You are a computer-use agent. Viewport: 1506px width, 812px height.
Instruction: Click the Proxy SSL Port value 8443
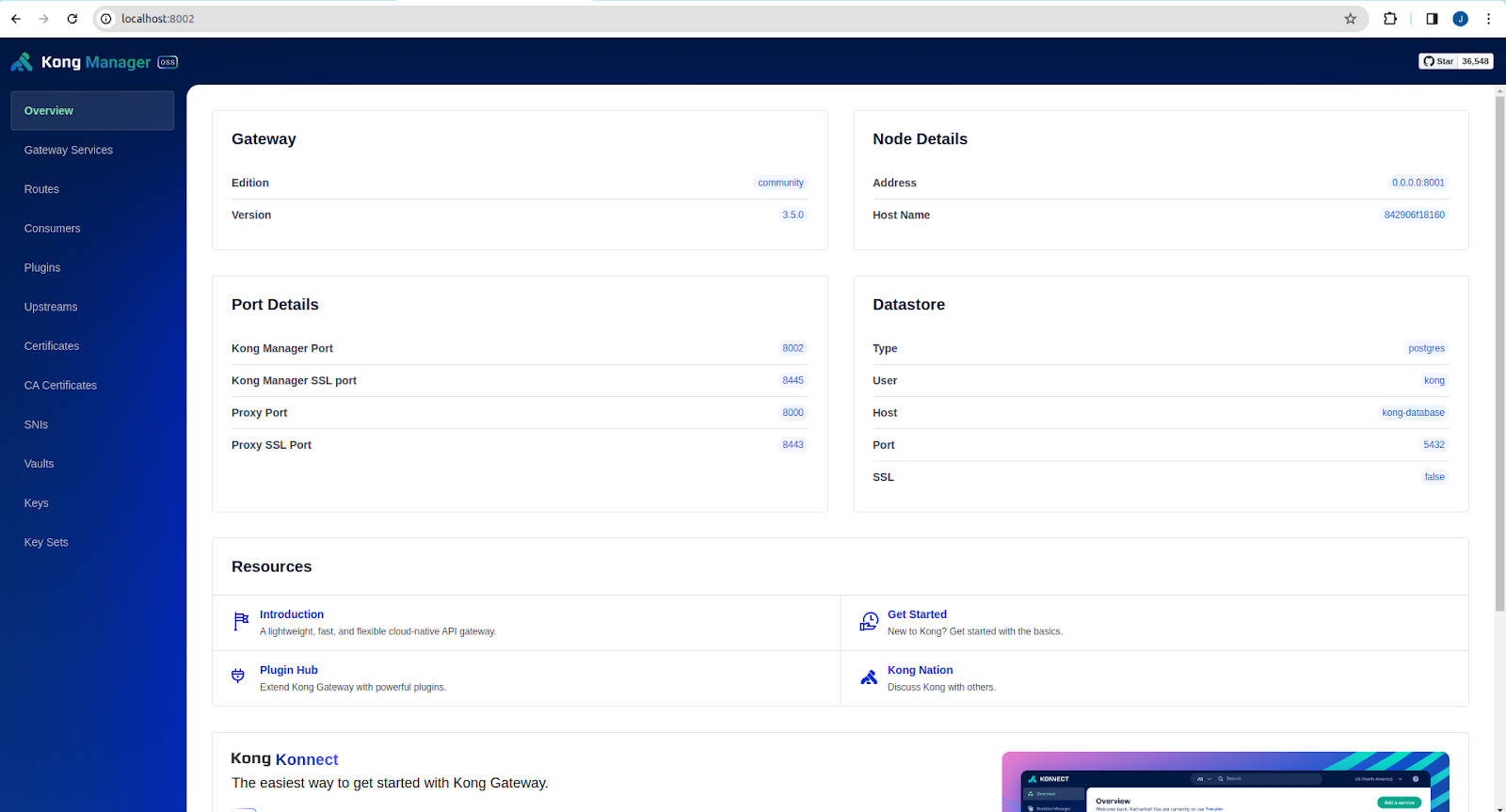[793, 444]
